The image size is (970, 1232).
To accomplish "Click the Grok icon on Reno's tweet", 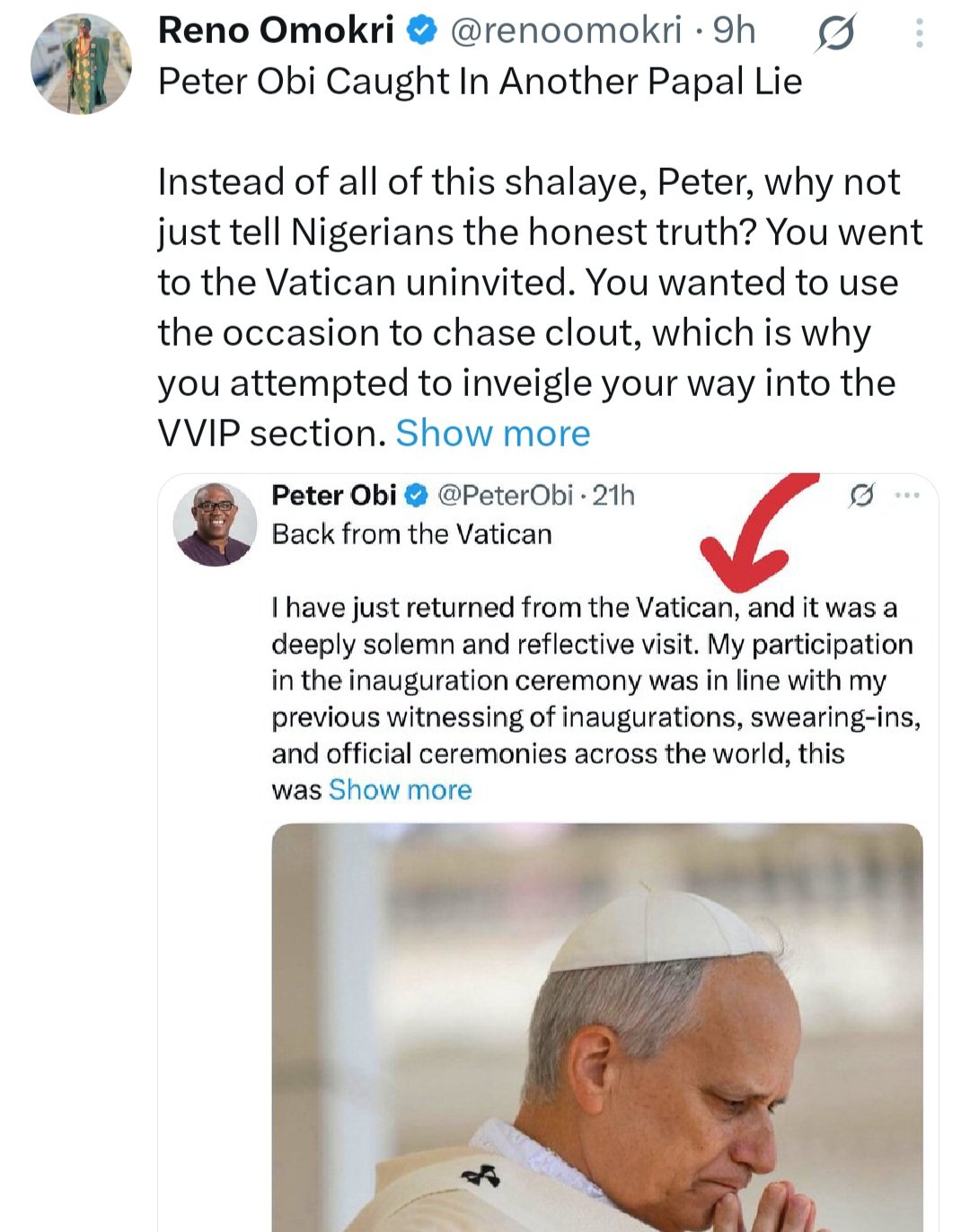I will point(835,35).
